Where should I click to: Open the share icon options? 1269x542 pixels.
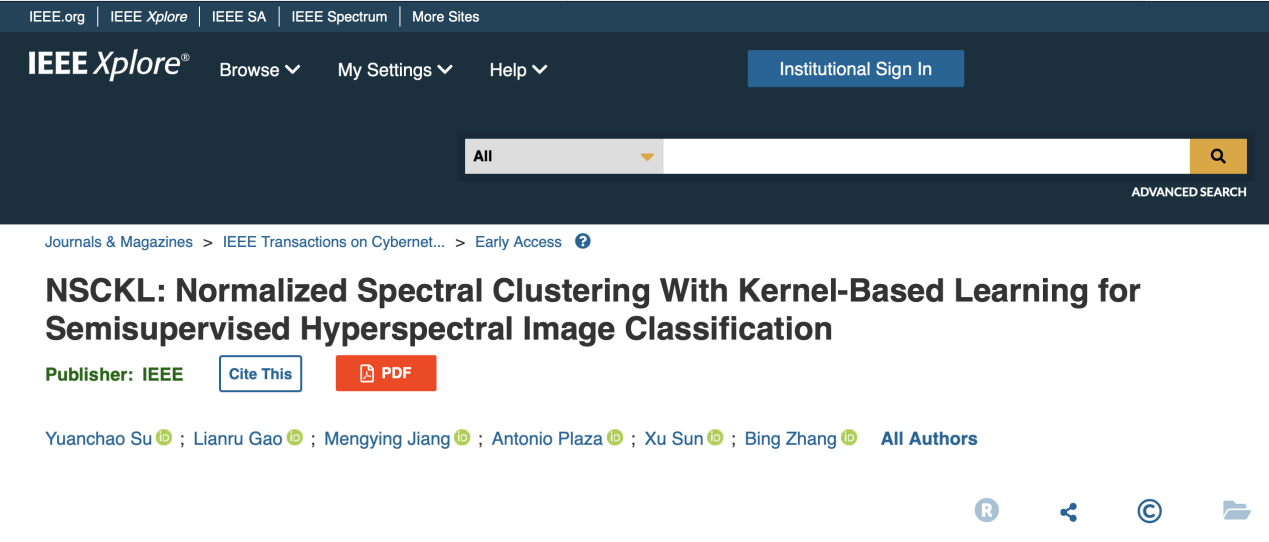[1068, 512]
